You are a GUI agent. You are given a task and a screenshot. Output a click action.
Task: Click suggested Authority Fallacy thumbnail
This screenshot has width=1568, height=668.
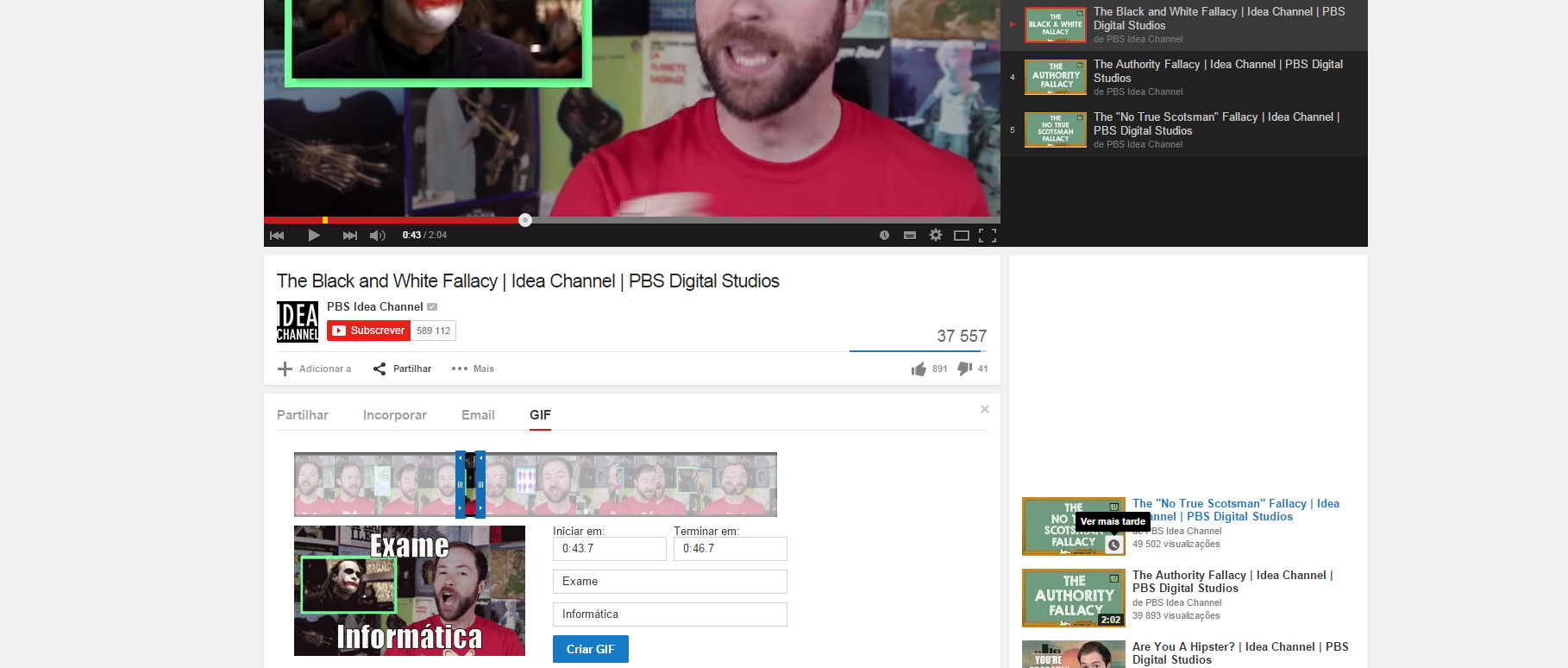[x=1074, y=597]
